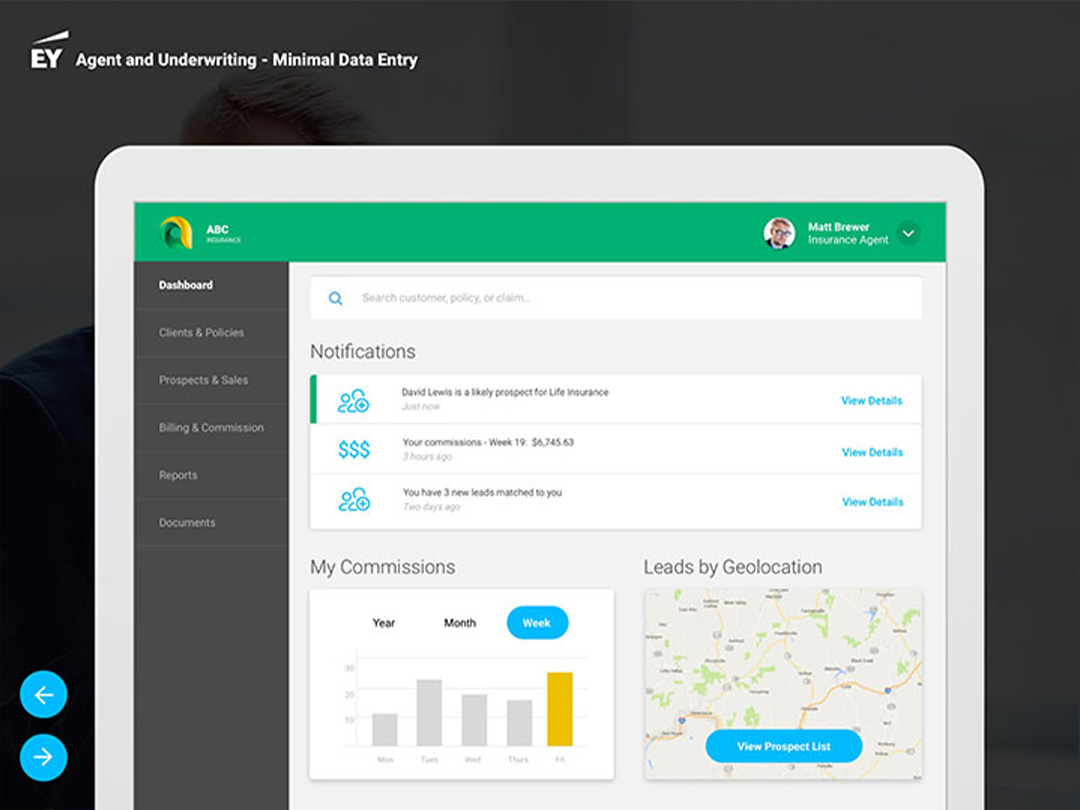
Task: Click the ABC Insurance logo
Action: 176,233
